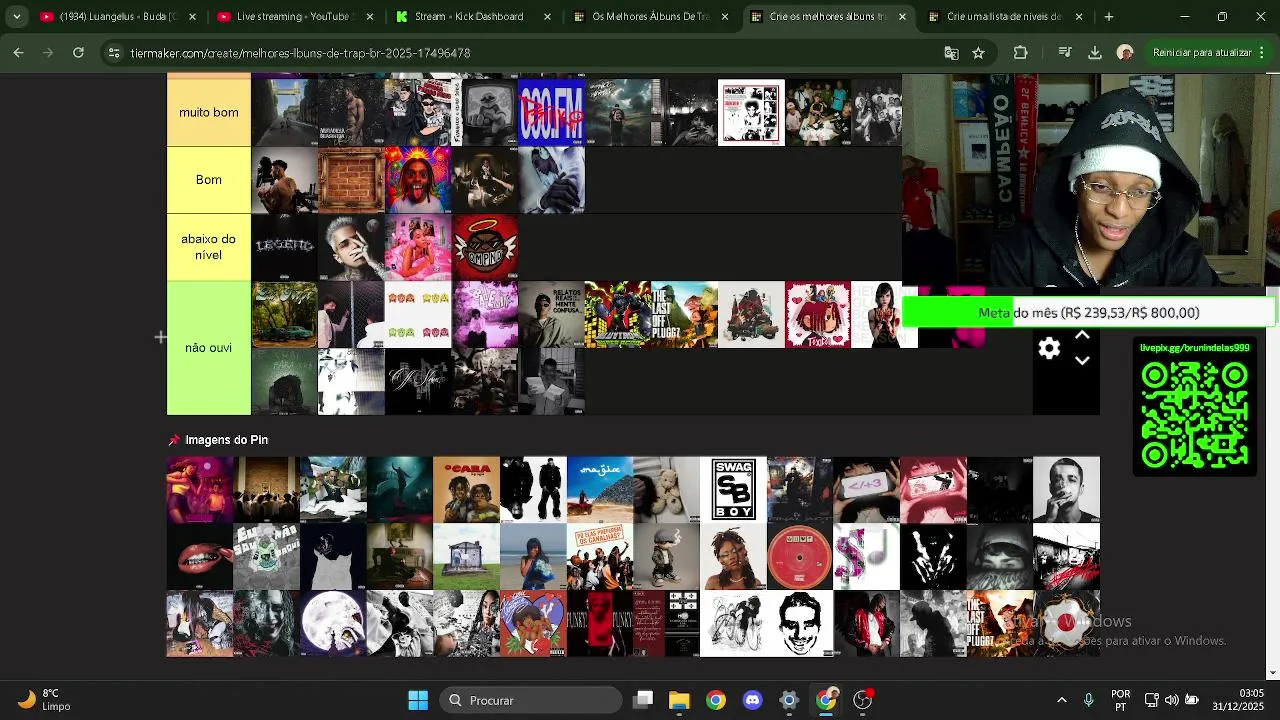Image resolution: width=1280 pixels, height=720 pixels.
Task: Click the Bom tier label
Action: pyautogui.click(x=209, y=180)
